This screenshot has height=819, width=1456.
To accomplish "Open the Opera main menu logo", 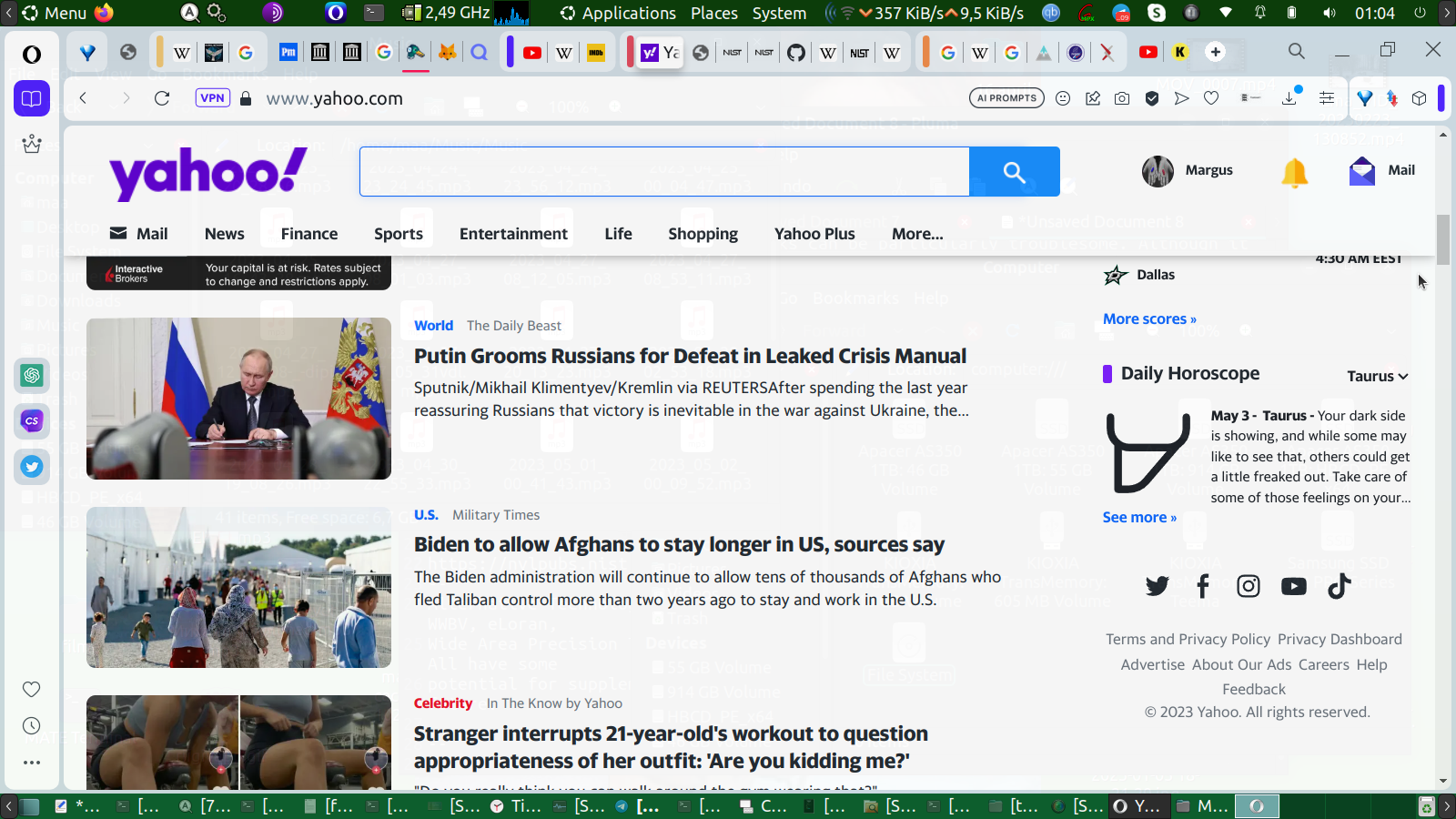I will pos(32,55).
